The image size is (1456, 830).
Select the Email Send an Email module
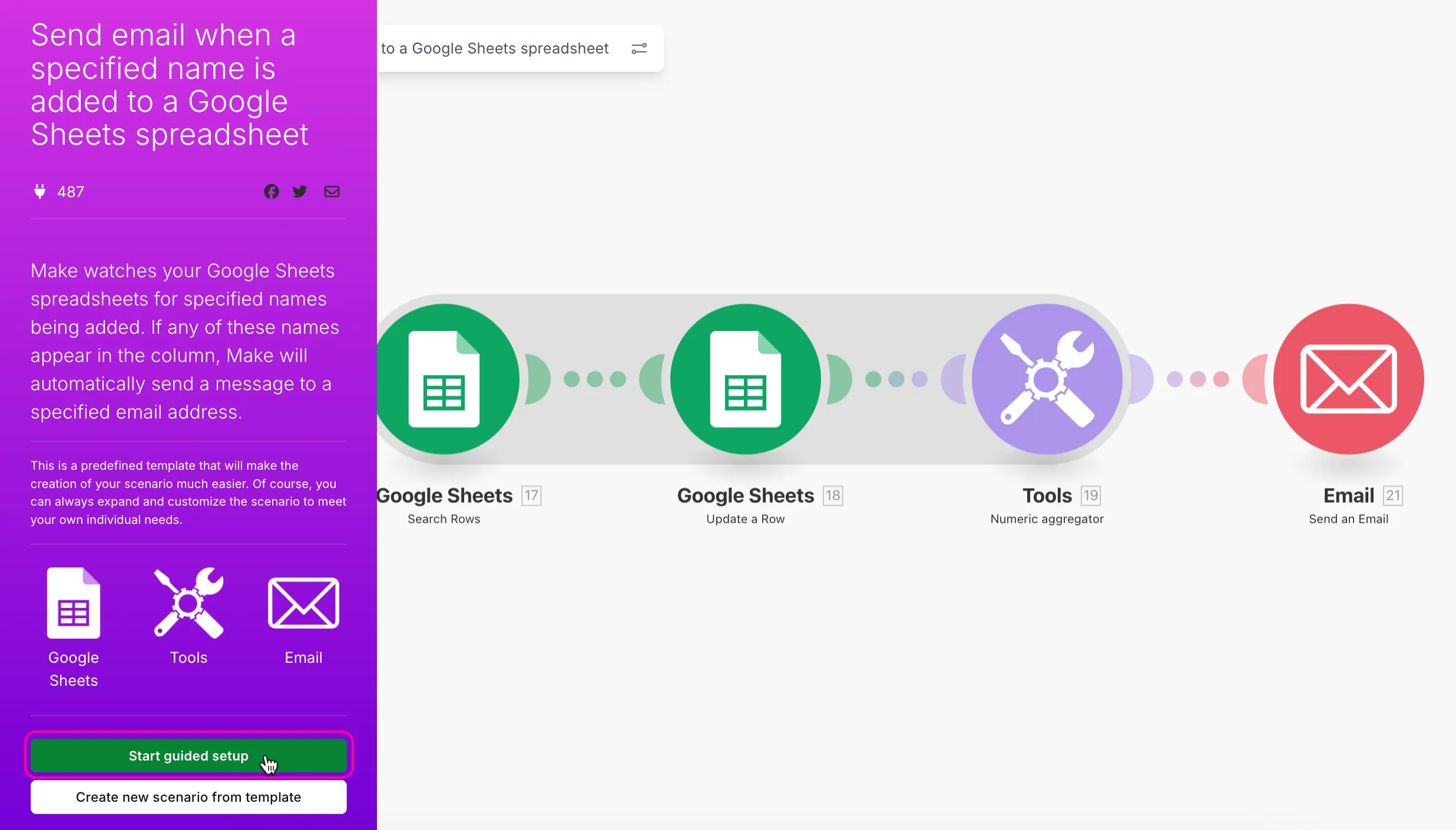[x=1349, y=379]
